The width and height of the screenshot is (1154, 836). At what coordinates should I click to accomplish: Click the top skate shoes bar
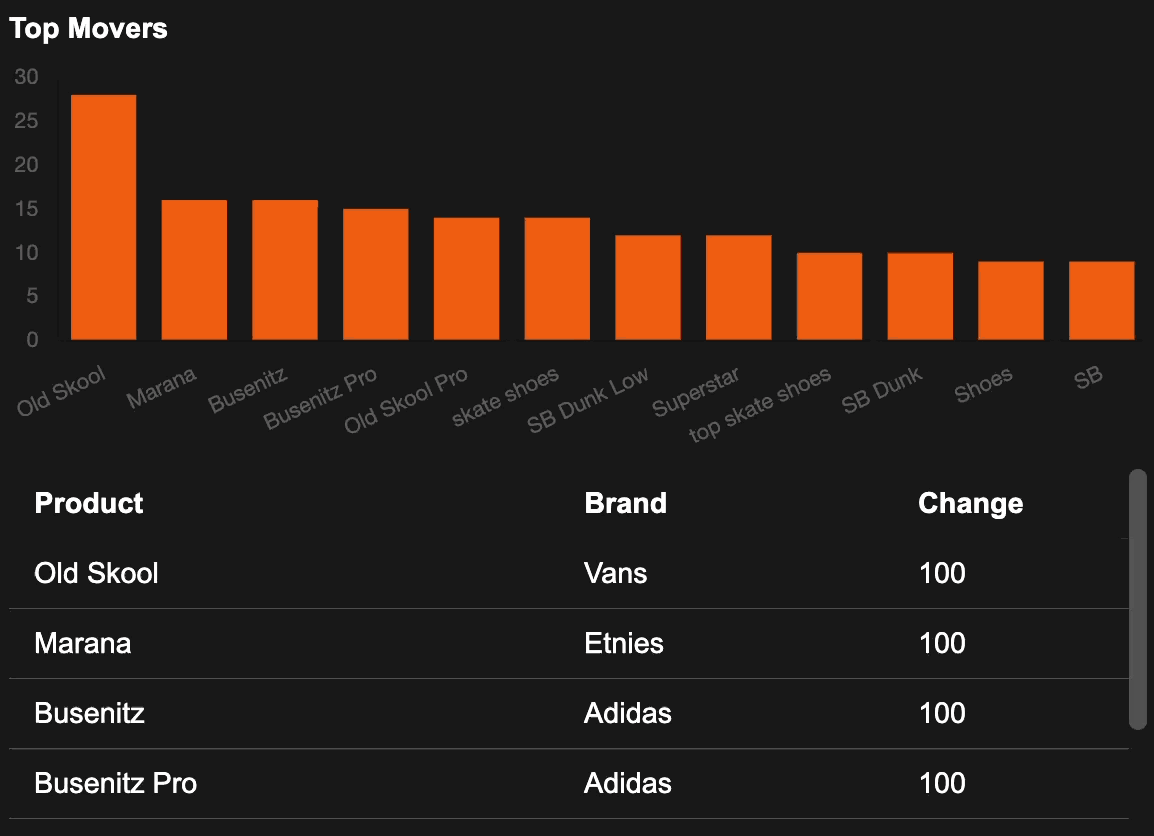(829, 296)
